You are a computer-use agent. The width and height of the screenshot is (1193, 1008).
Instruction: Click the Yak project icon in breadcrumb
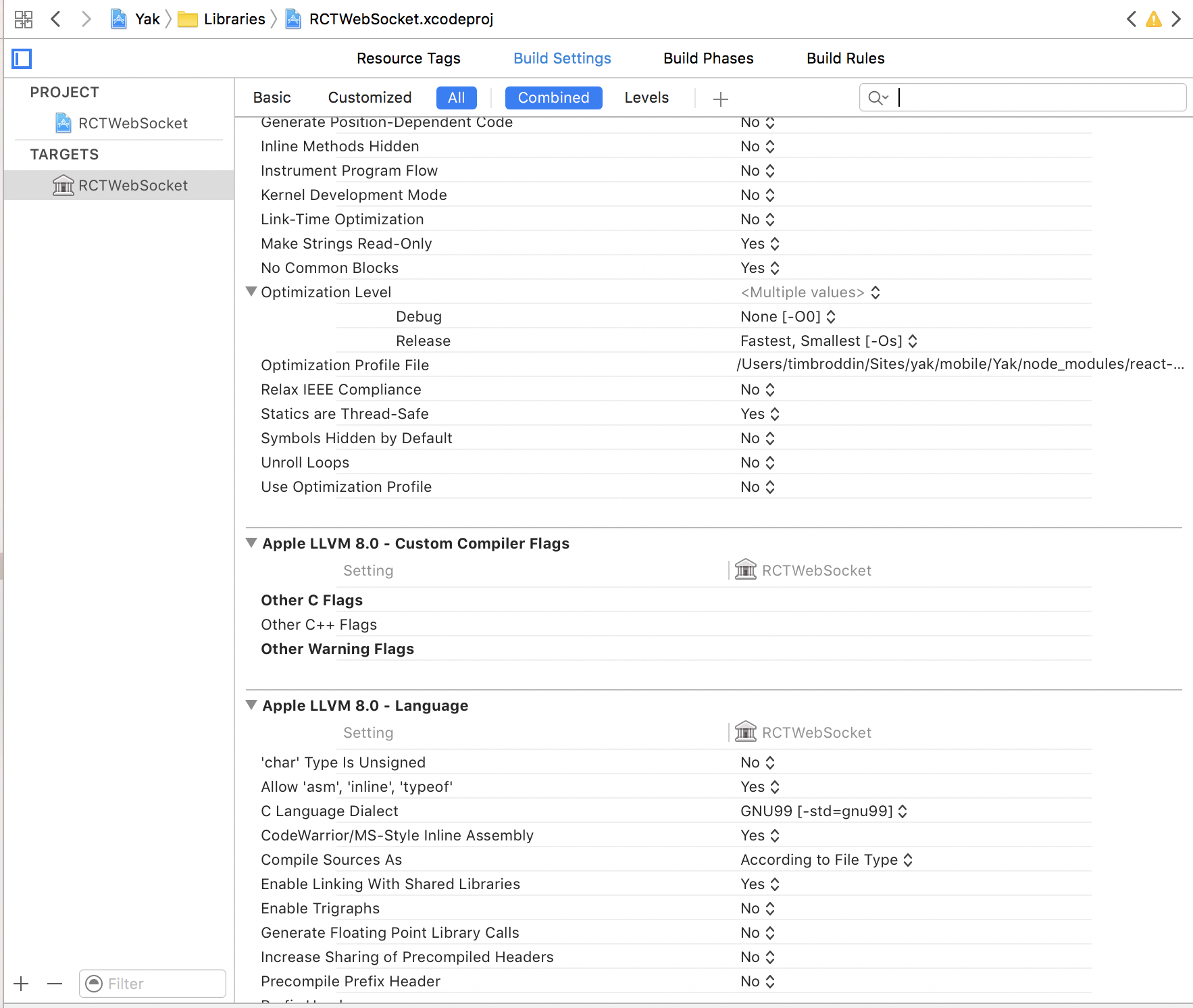119,19
